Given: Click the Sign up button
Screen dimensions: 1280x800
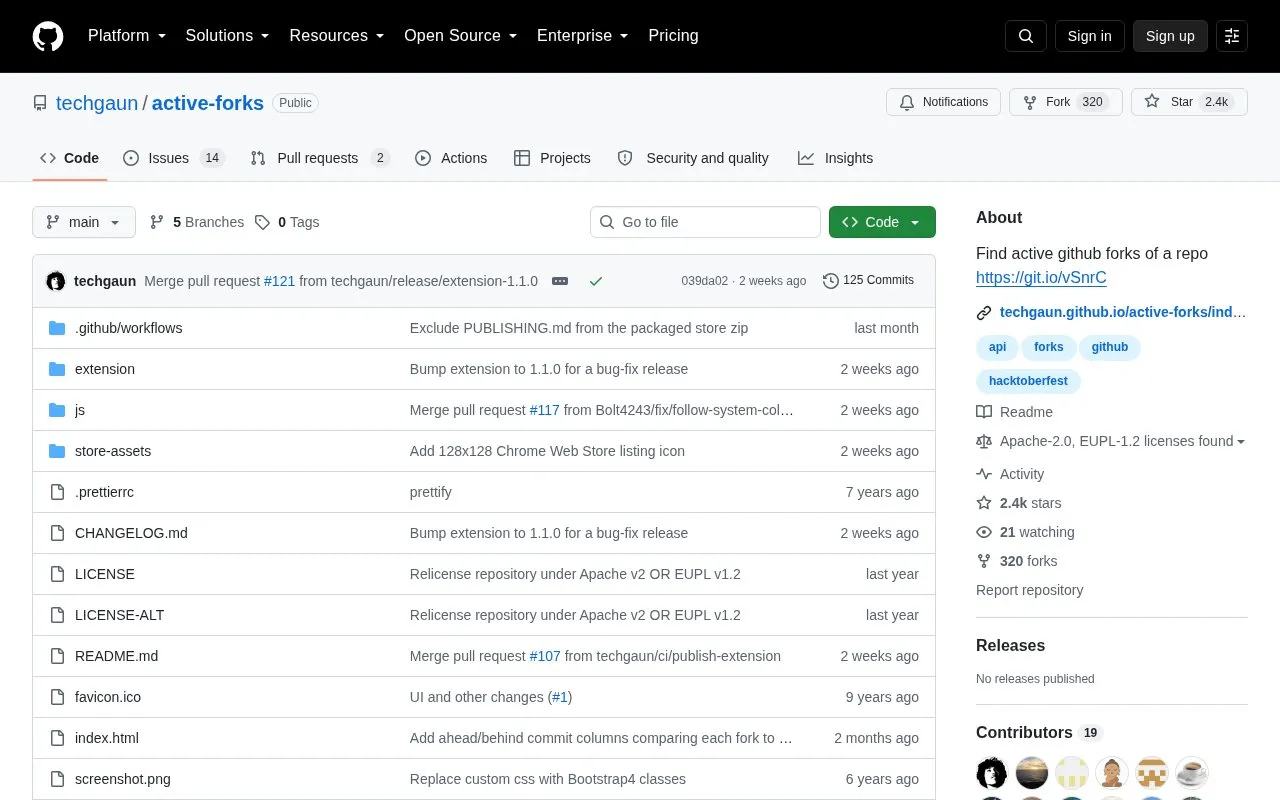Looking at the screenshot, I should point(1170,36).
